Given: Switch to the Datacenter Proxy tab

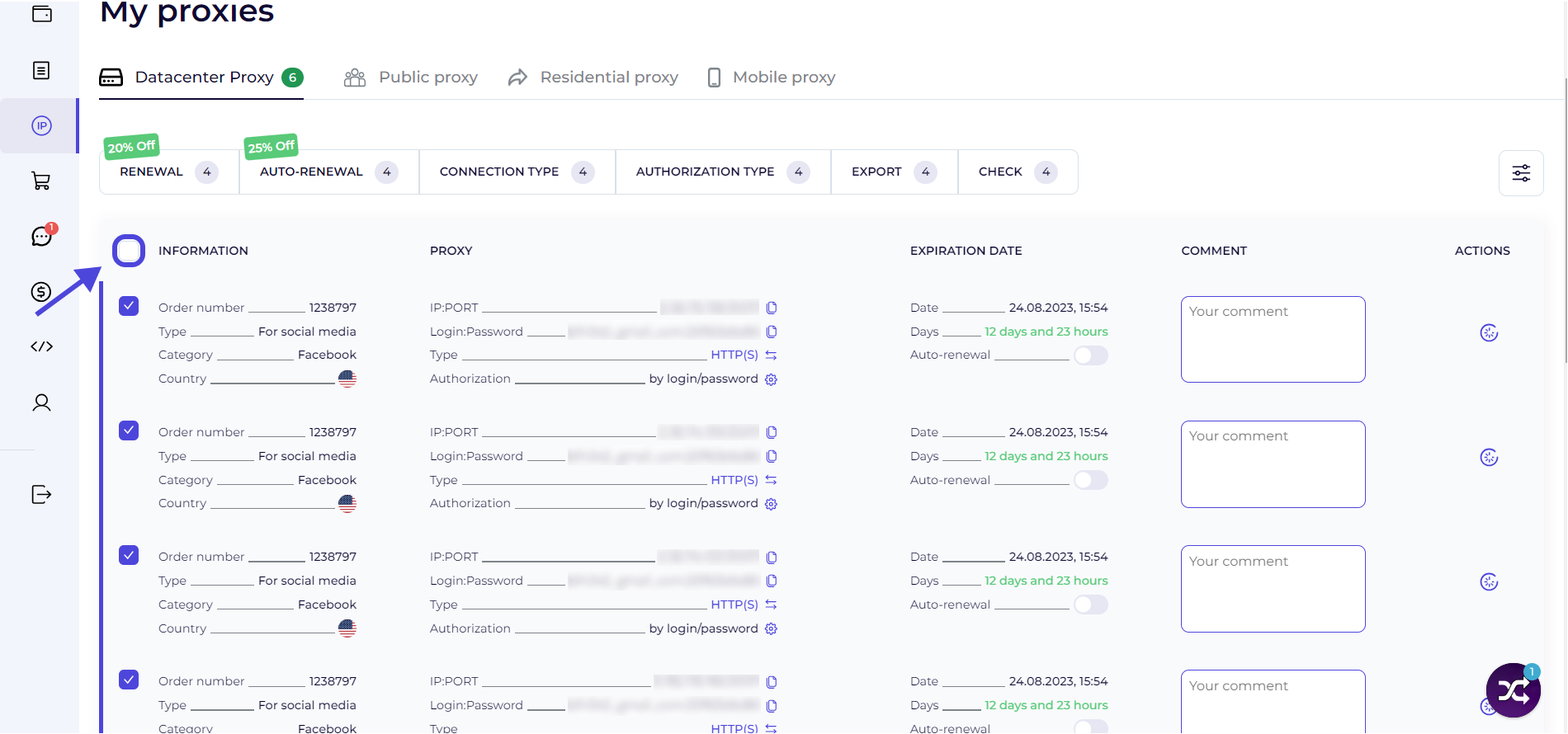Looking at the screenshot, I should click(x=201, y=78).
